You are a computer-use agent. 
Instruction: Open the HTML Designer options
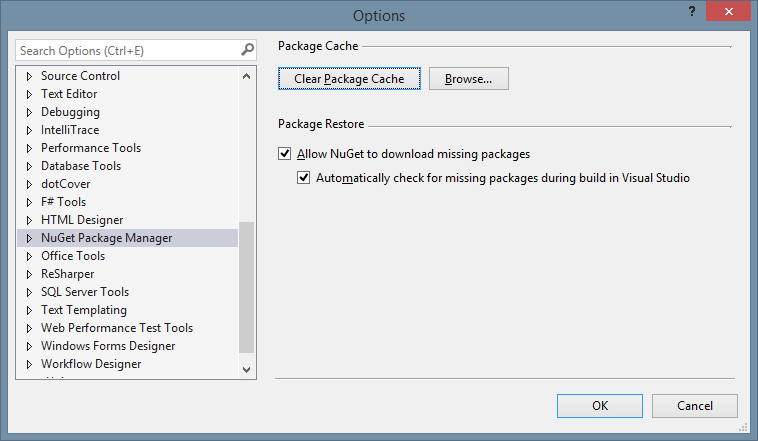point(82,220)
